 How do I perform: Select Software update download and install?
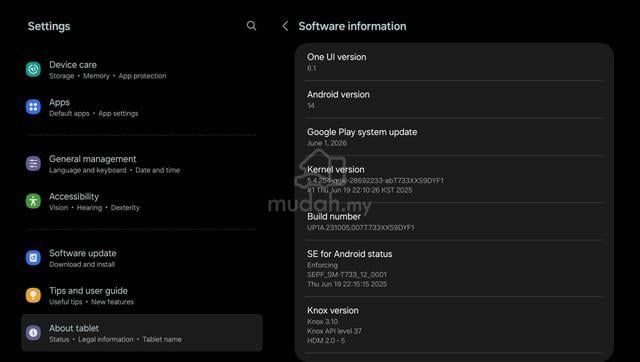click(x=142, y=258)
